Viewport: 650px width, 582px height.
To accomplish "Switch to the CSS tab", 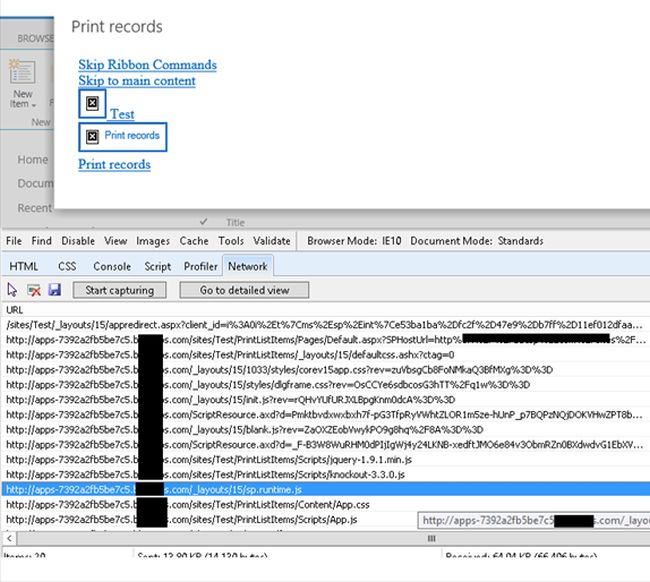I will tap(67, 266).
